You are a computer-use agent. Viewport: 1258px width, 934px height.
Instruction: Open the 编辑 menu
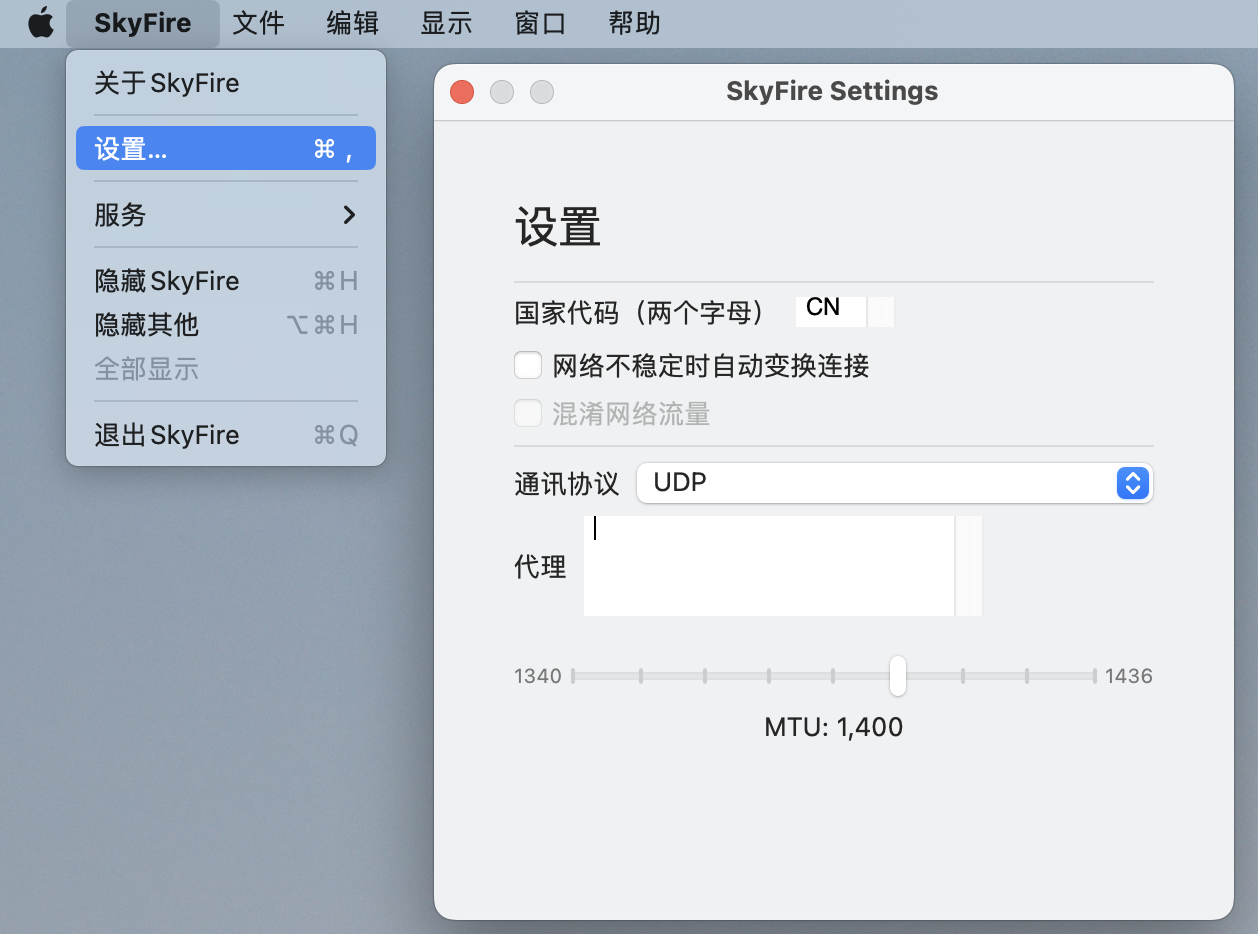[x=353, y=23]
